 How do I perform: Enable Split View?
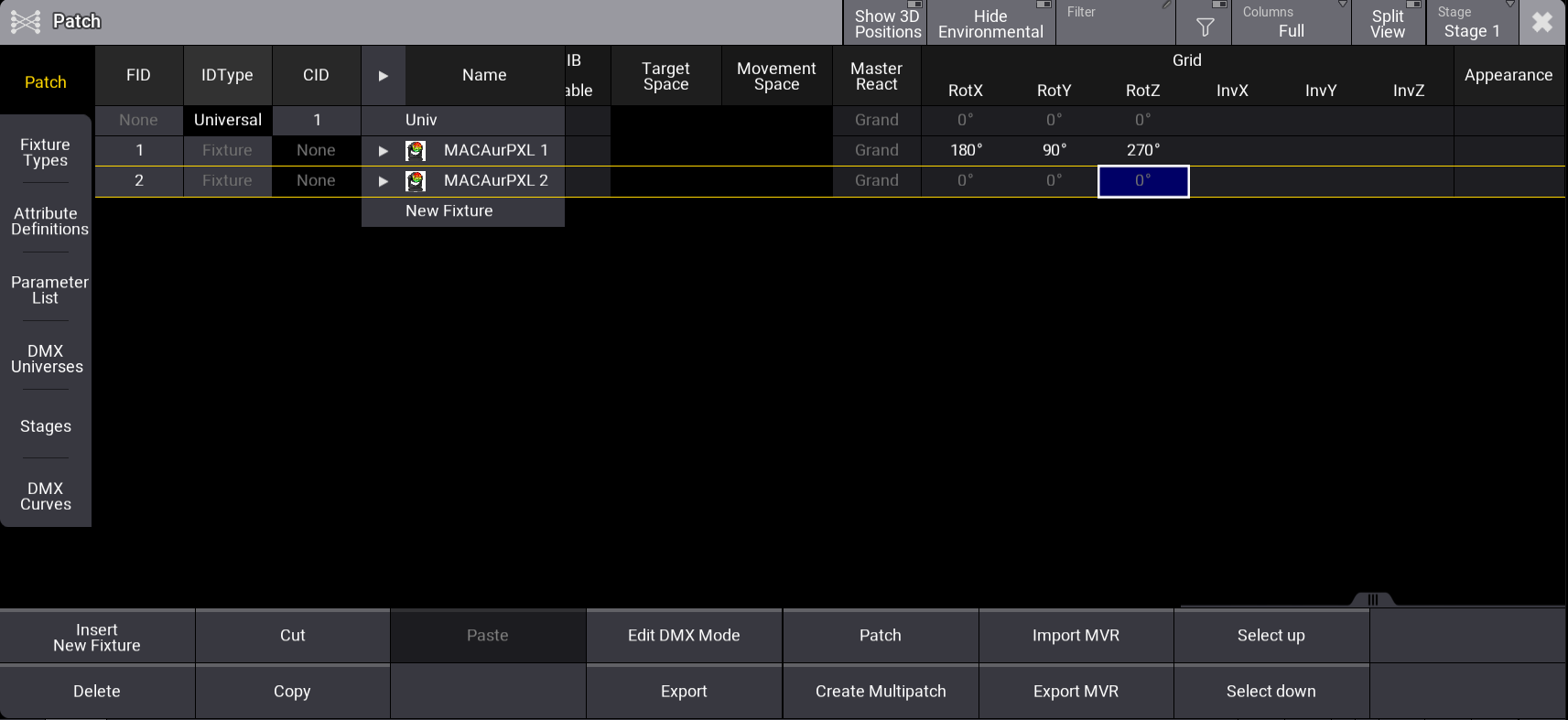(1388, 23)
